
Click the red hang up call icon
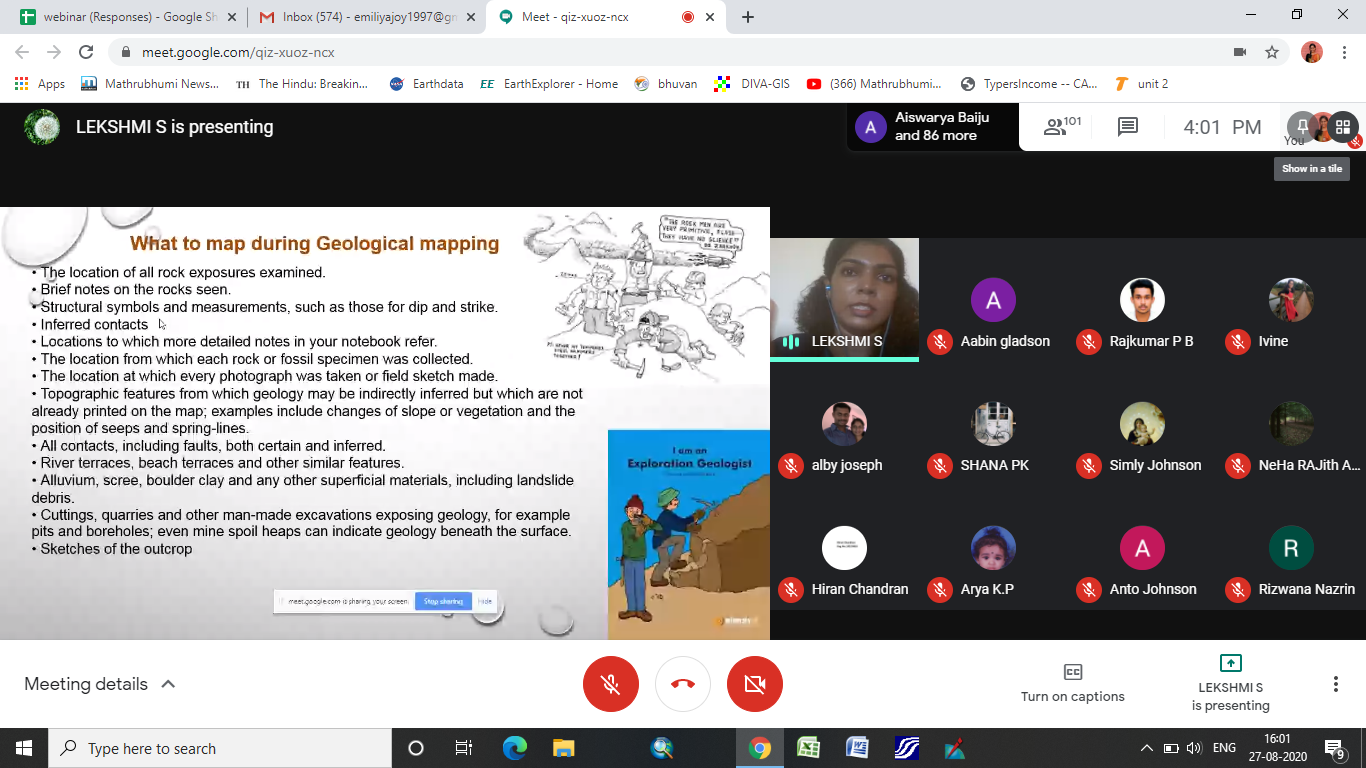(x=683, y=684)
